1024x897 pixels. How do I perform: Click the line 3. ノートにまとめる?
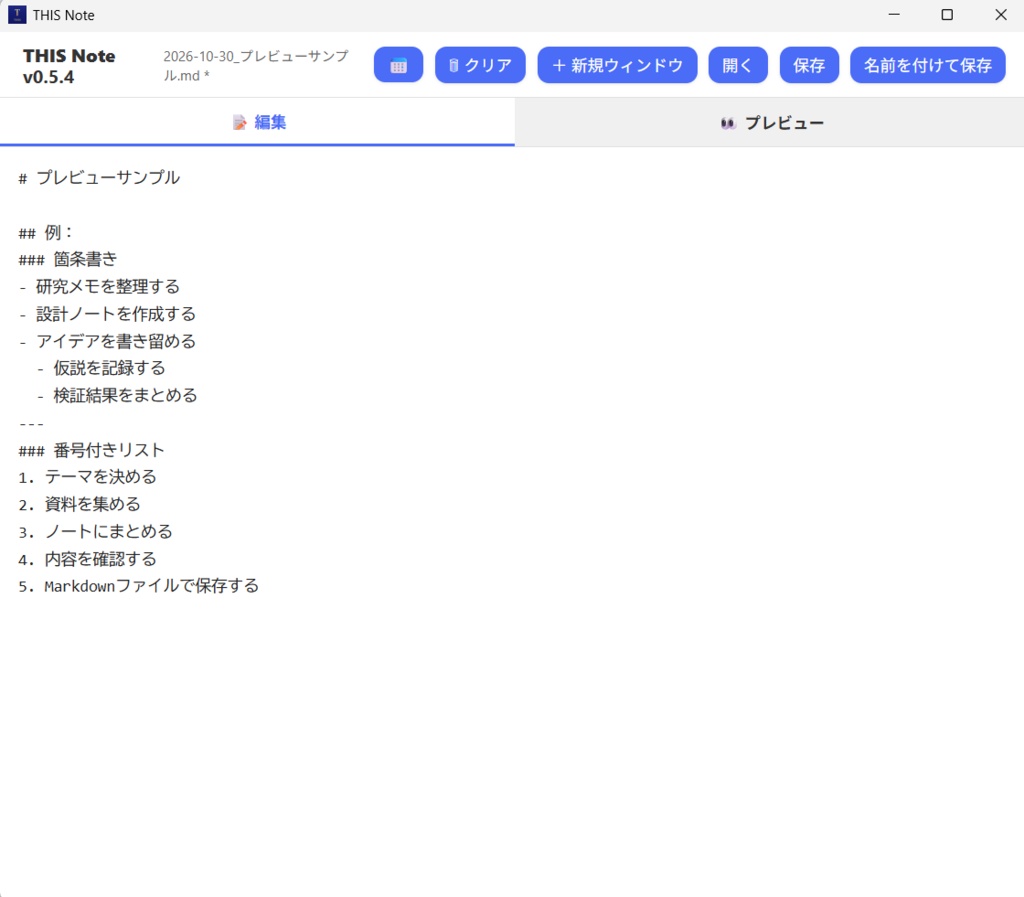(x=95, y=532)
